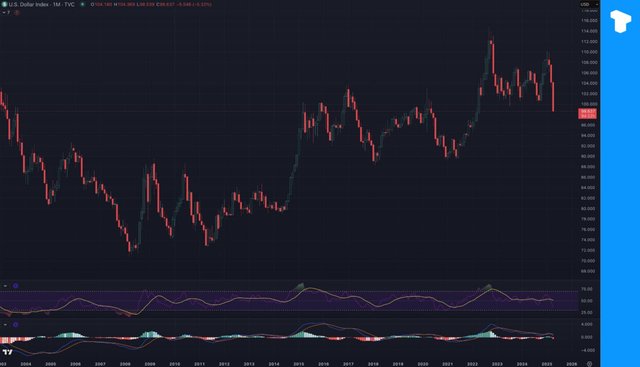
Task: Open chart settings gear at bottom right
Action: point(589,364)
